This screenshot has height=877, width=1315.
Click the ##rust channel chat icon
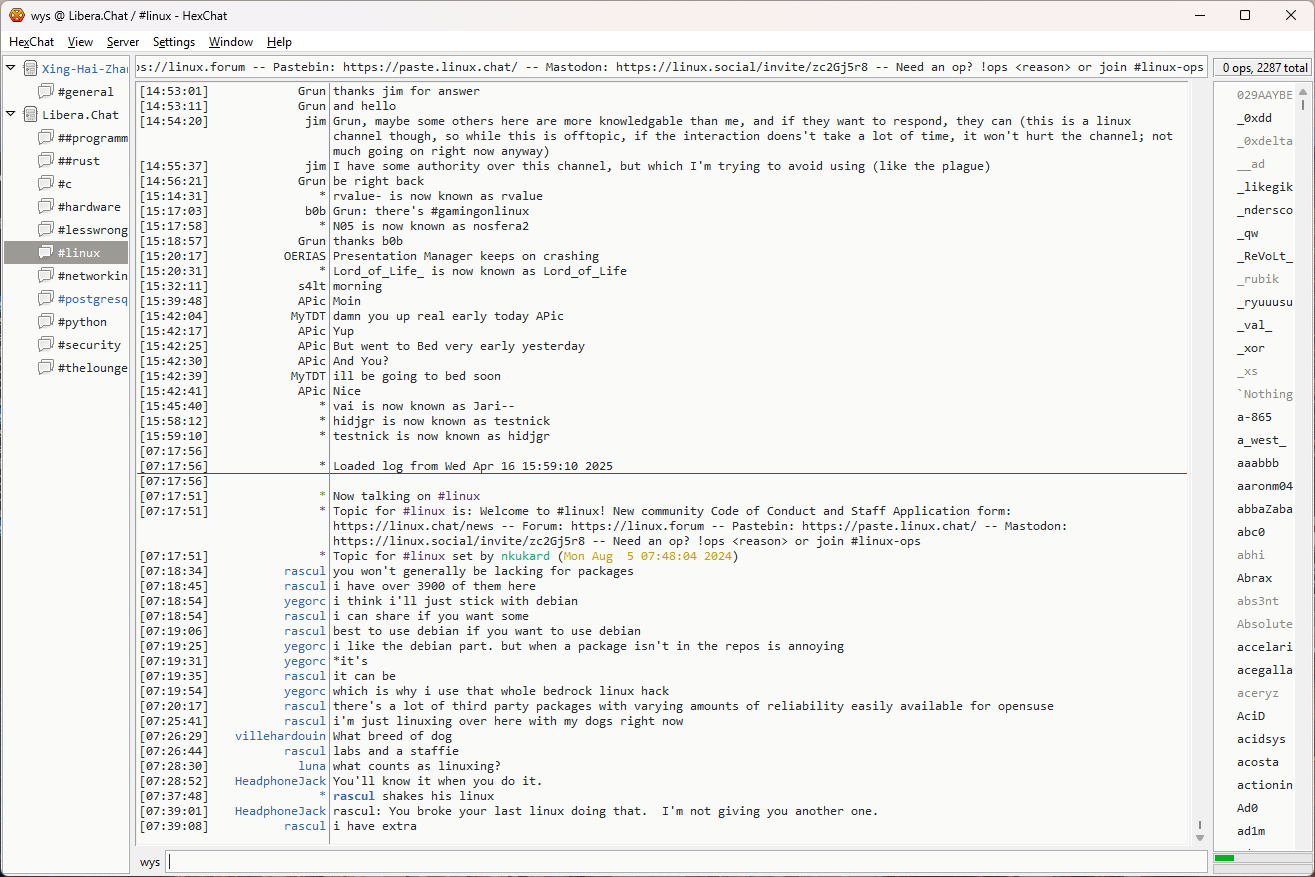tap(46, 161)
